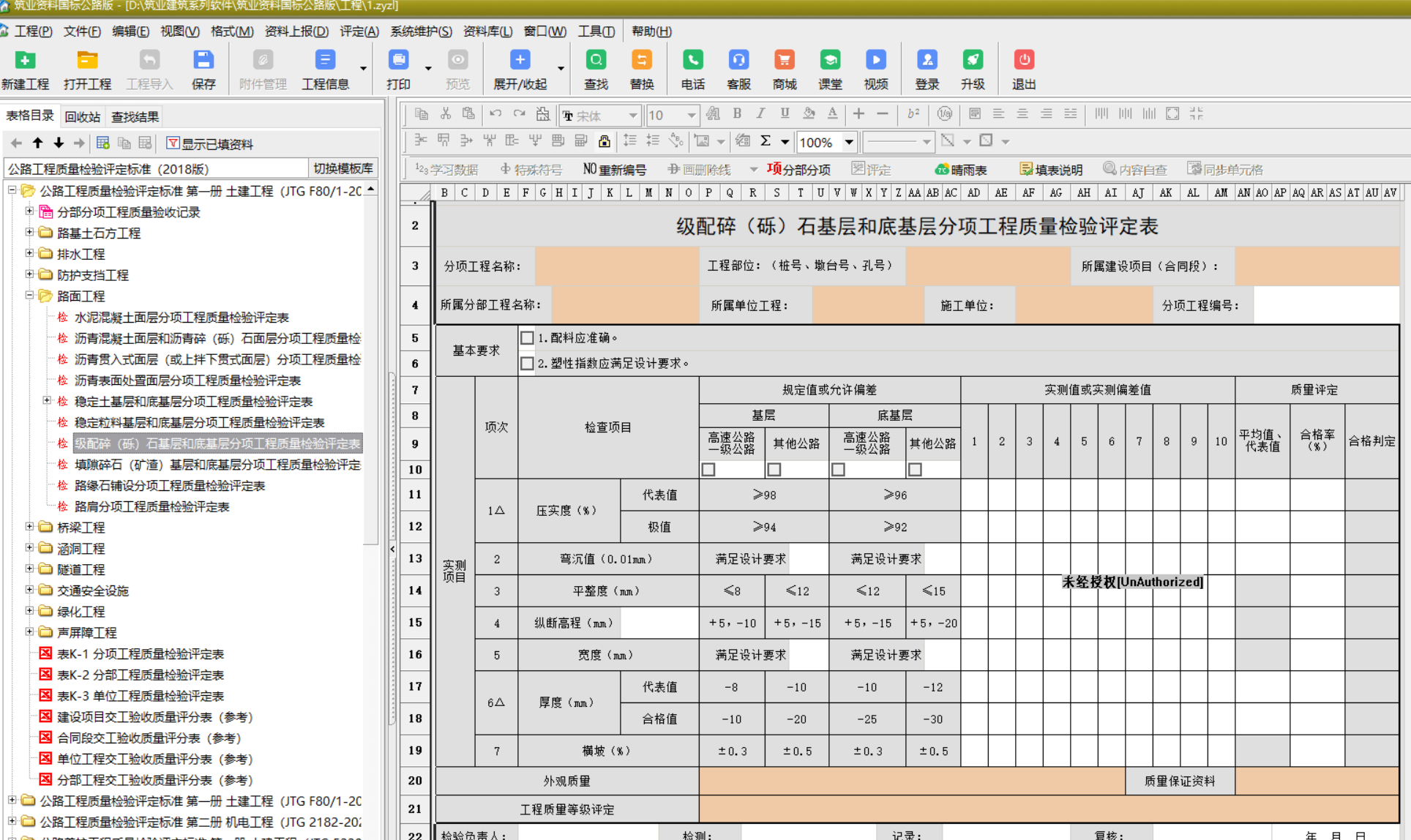Viewport: 1411px width, 840px height.
Task: Click the 分部分项 button
Action: tap(798, 170)
